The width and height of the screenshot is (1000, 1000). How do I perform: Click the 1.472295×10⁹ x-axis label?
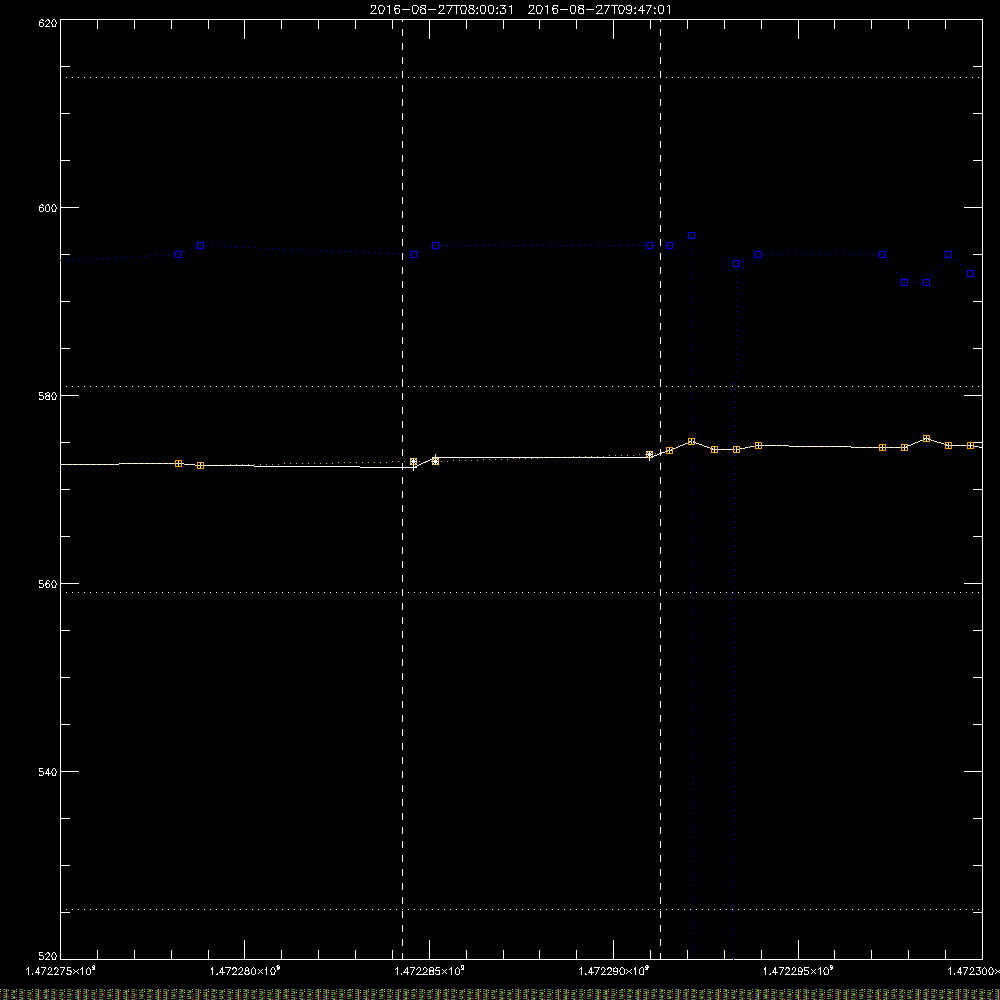coord(798,971)
